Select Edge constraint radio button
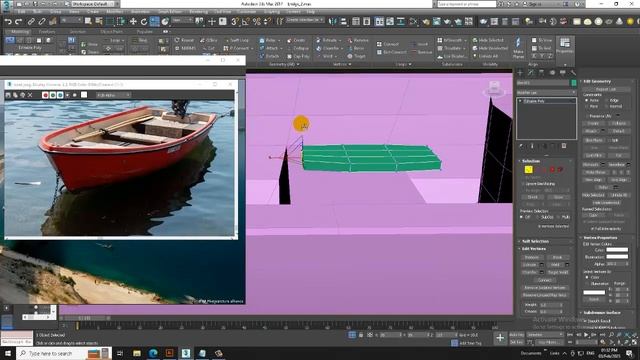The image size is (640, 360). pyautogui.click(x=606, y=100)
